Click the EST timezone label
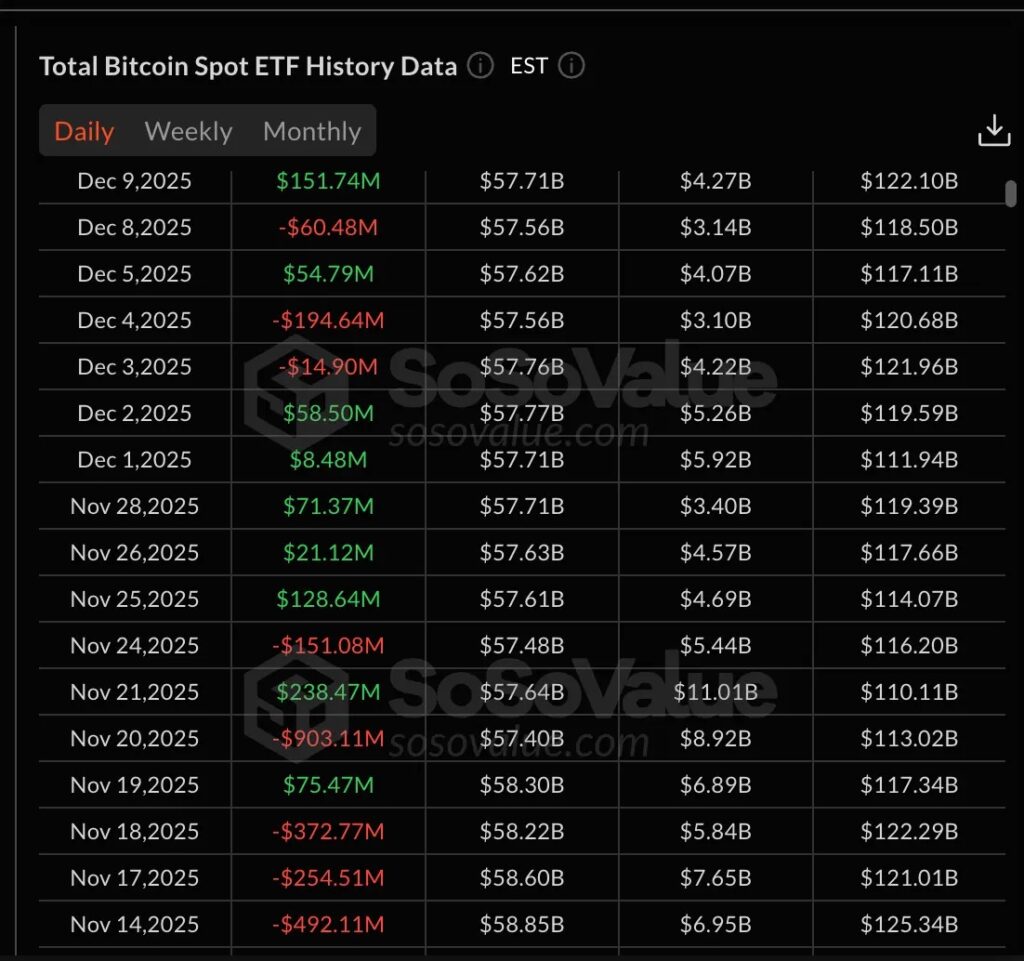Viewport: 1024px width, 961px height. coord(527,66)
